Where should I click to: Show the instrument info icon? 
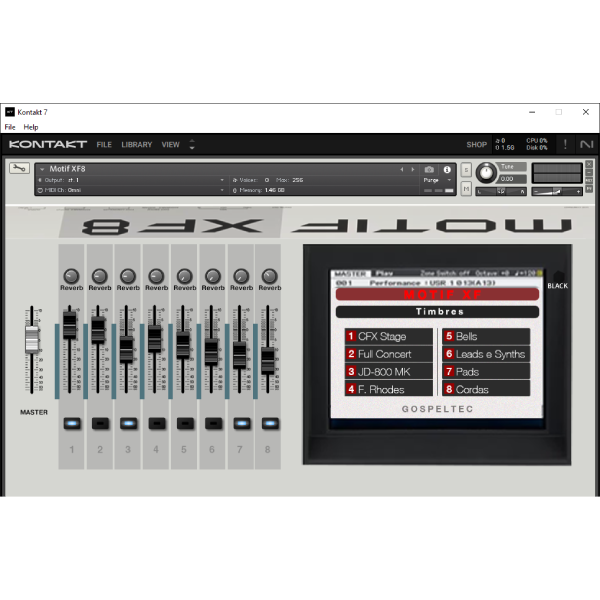(447, 170)
